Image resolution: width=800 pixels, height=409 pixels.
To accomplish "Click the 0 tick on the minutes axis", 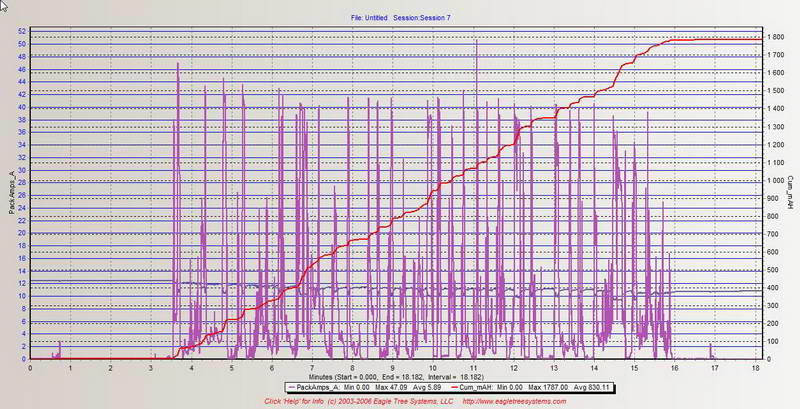I will coord(31,366).
